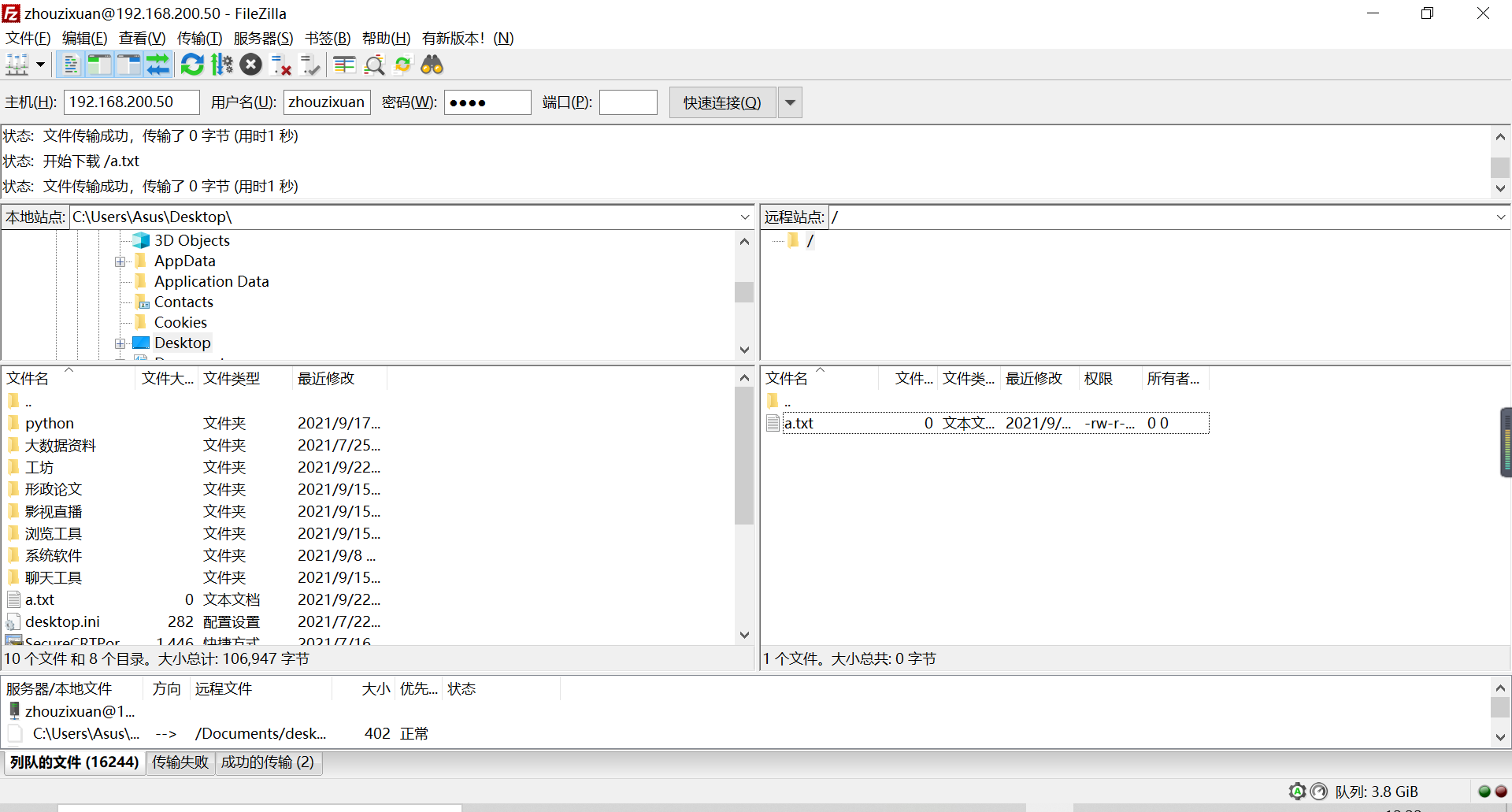Open the 传输(T) menu
Viewport: 1512px width, 812px height.
(199, 38)
